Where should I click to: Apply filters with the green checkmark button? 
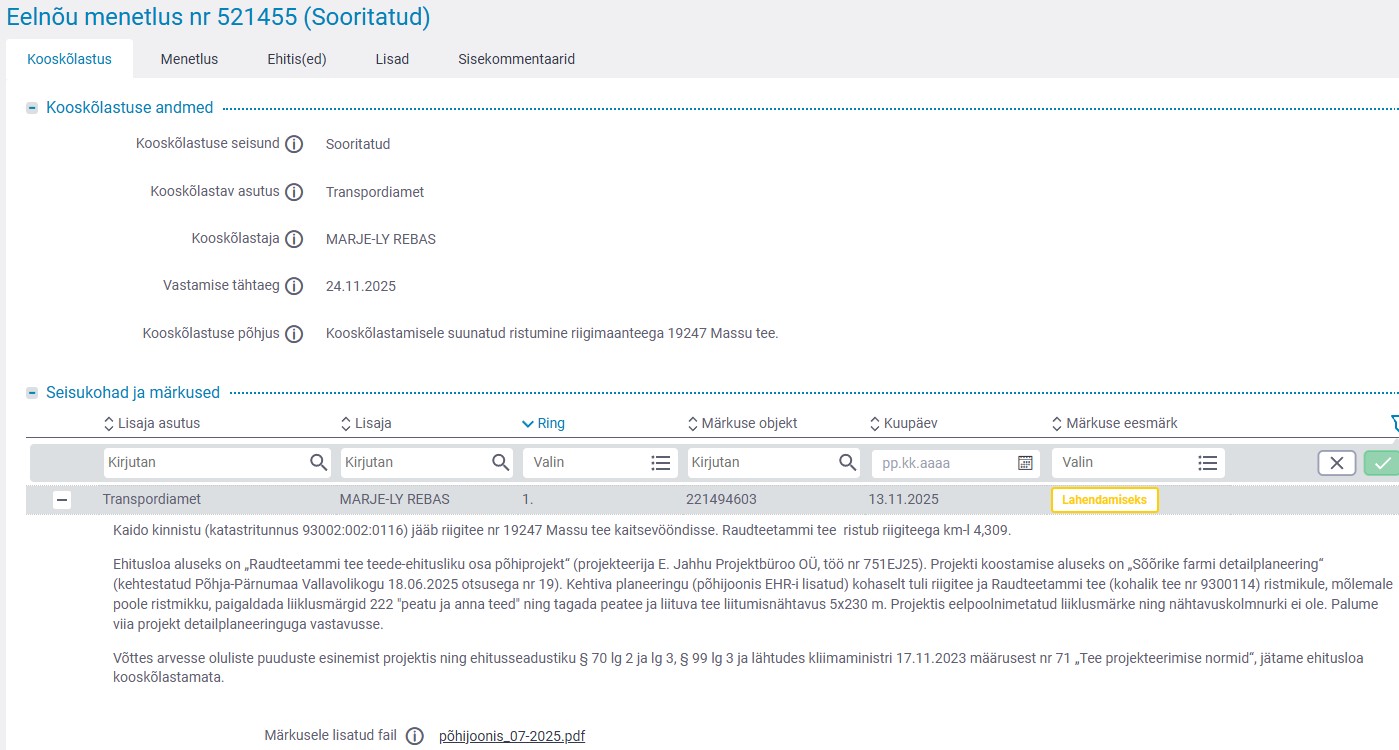pos(1383,463)
